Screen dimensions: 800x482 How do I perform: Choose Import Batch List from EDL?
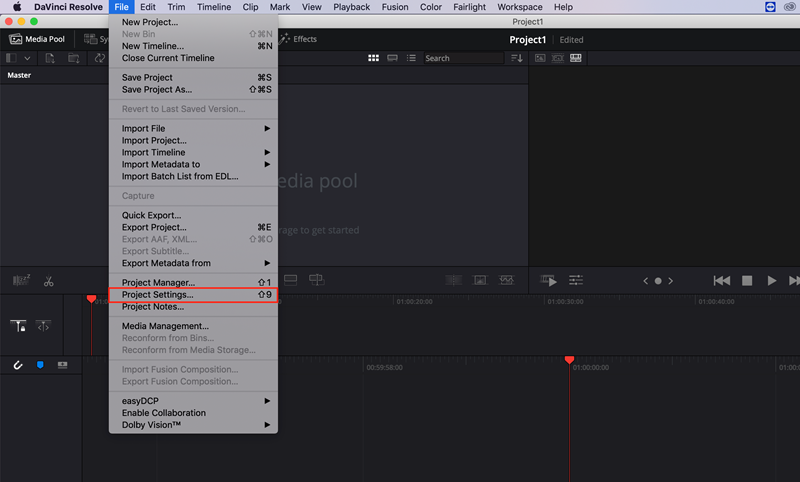pos(193,176)
